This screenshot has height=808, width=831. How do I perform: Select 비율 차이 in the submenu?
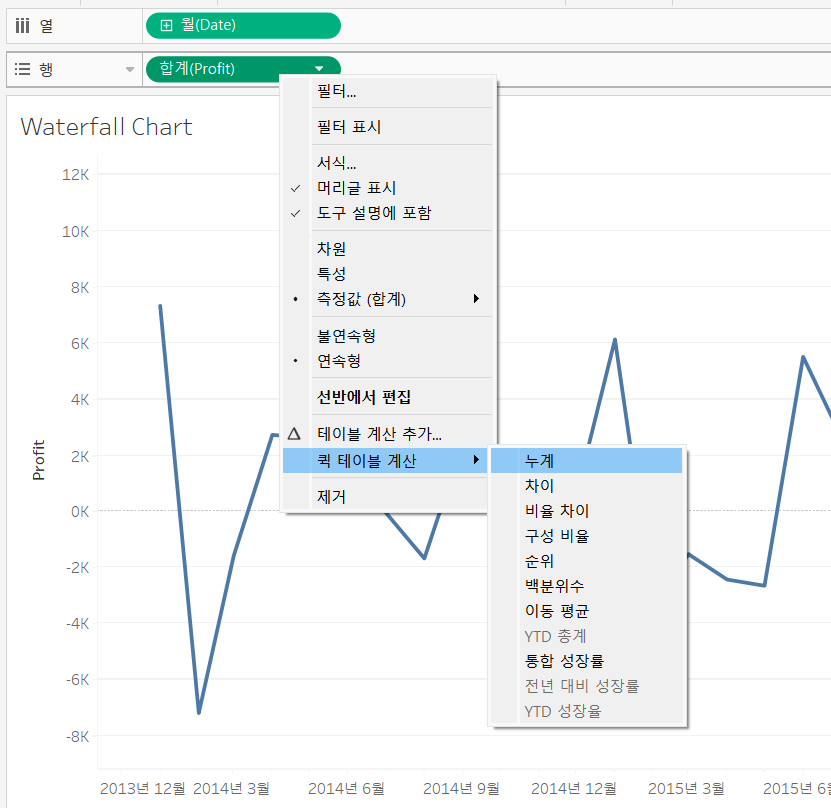(586, 511)
